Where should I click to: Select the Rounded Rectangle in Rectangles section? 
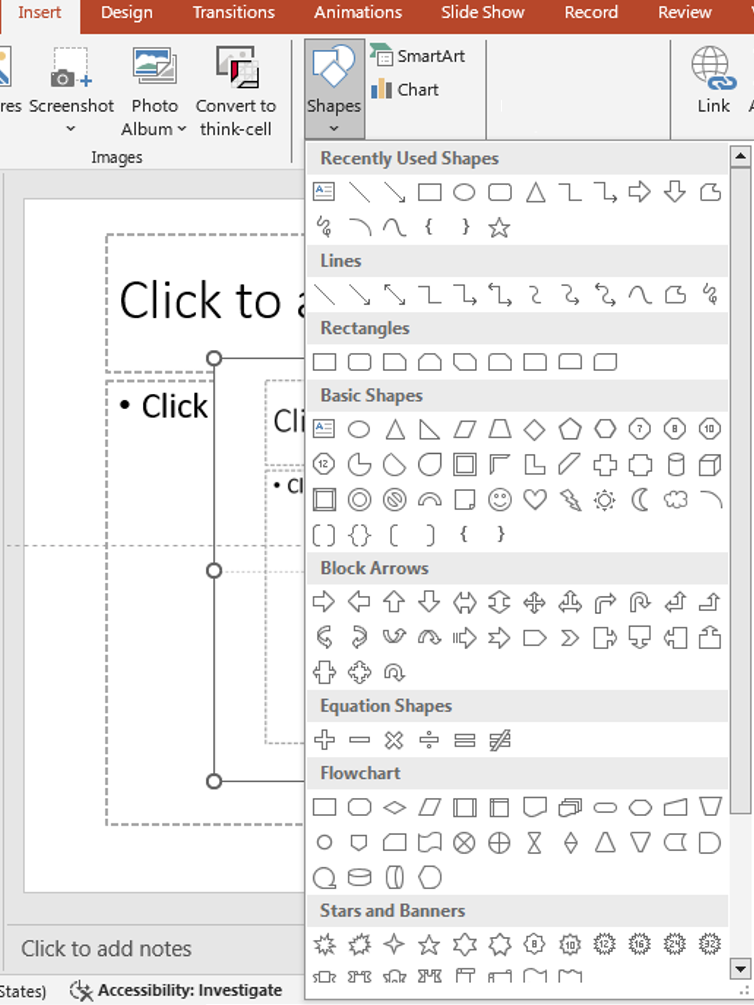point(359,362)
